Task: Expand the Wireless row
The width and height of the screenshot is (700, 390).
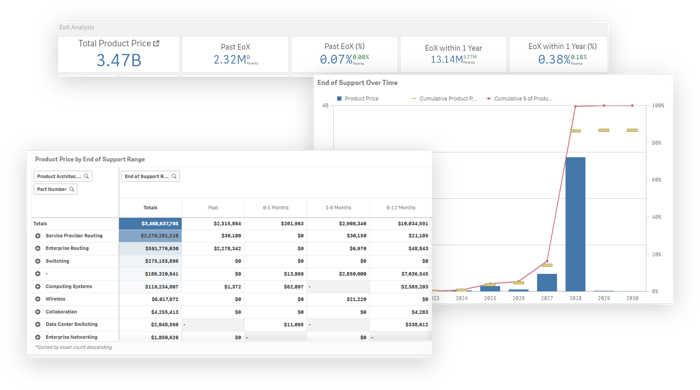Action: [x=38, y=299]
